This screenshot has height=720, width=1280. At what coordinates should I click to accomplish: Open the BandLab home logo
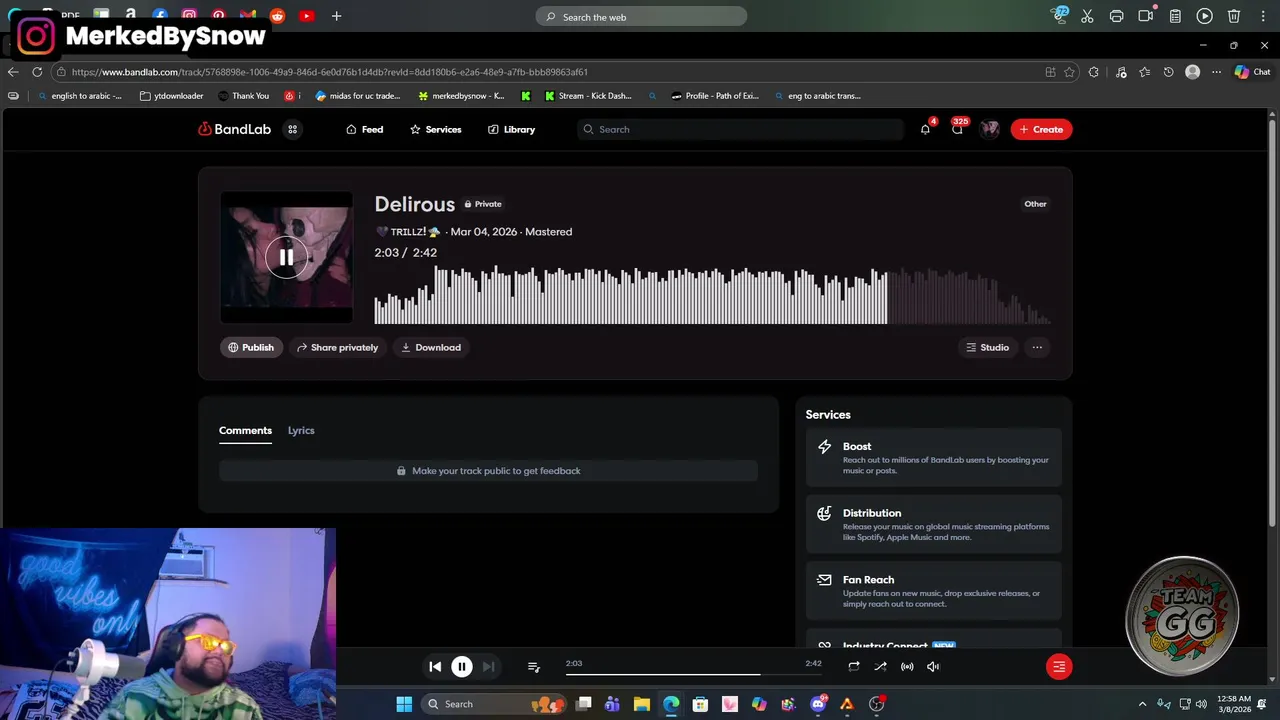[x=234, y=129]
